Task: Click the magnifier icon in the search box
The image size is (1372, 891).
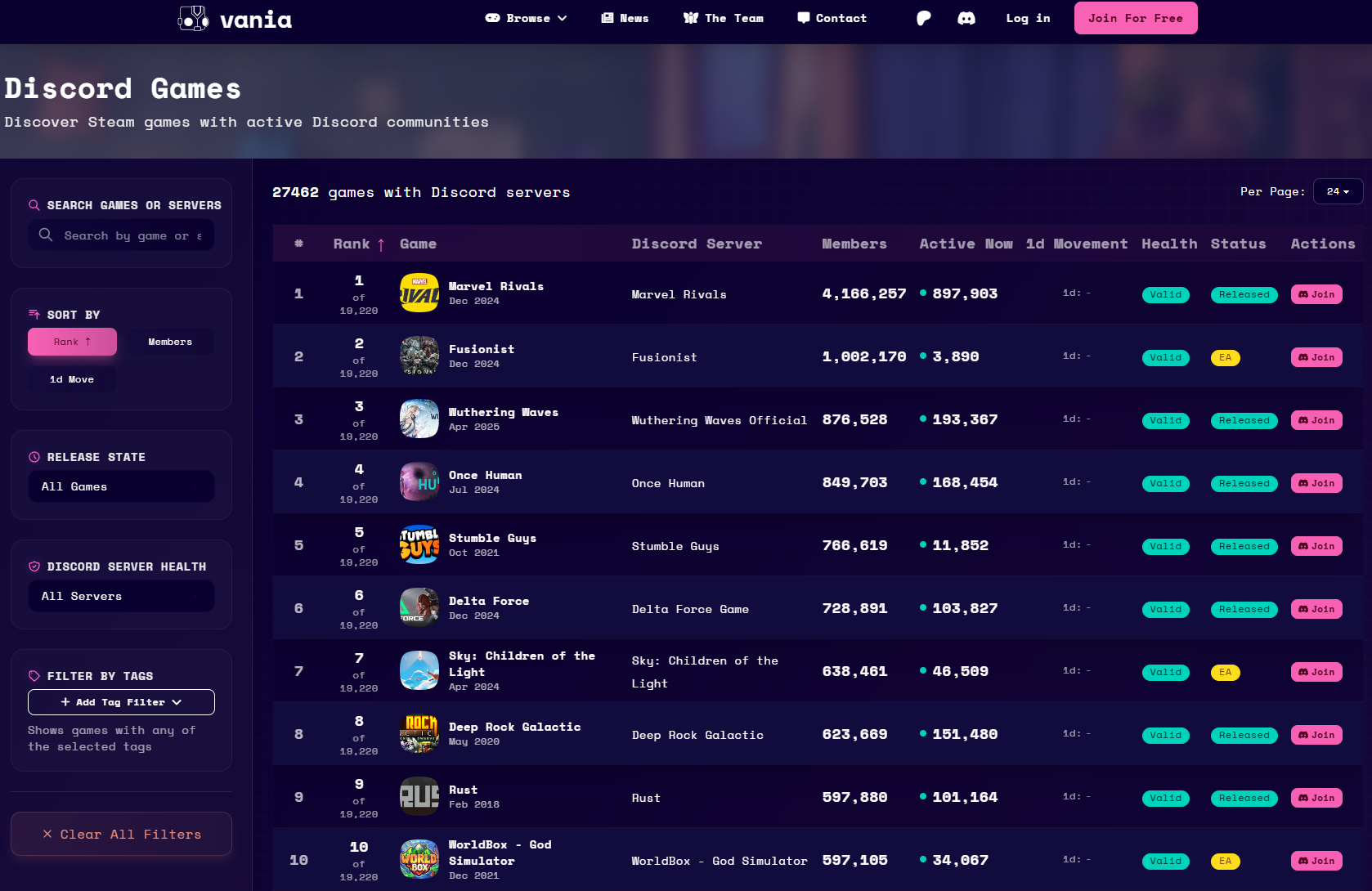Action: 46,235
